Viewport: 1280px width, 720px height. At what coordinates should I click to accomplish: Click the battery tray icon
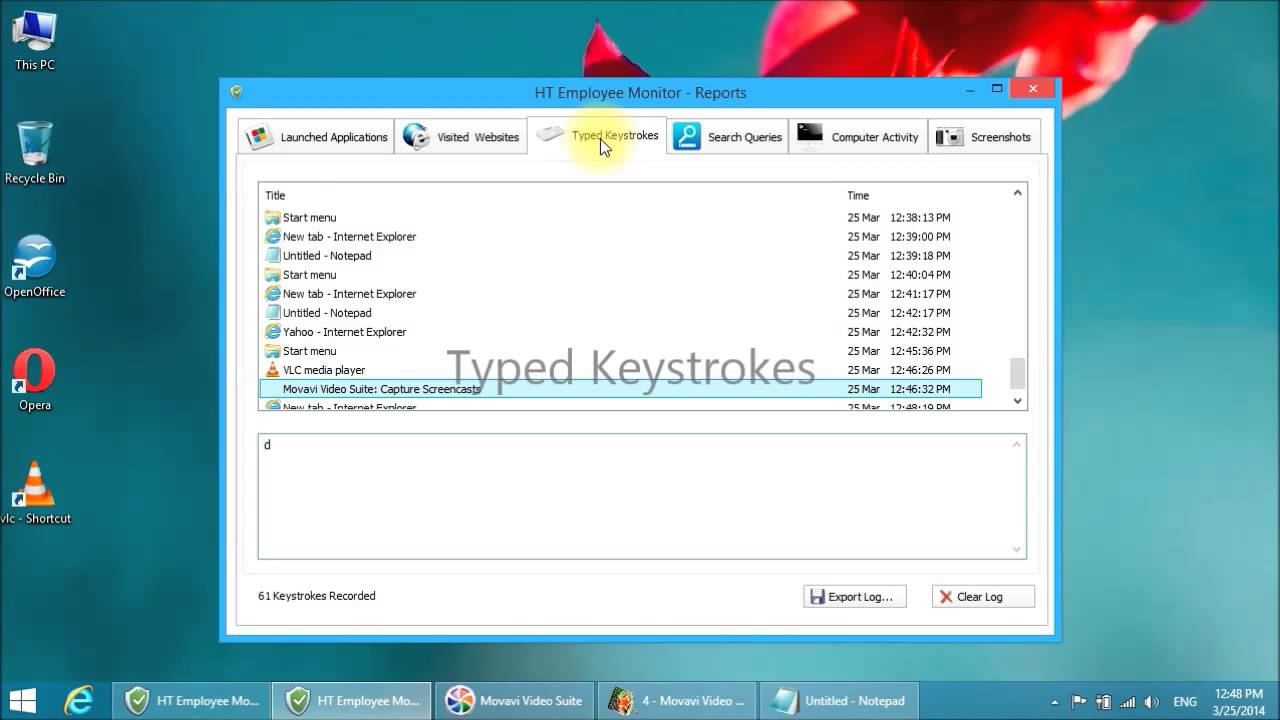tap(1104, 702)
